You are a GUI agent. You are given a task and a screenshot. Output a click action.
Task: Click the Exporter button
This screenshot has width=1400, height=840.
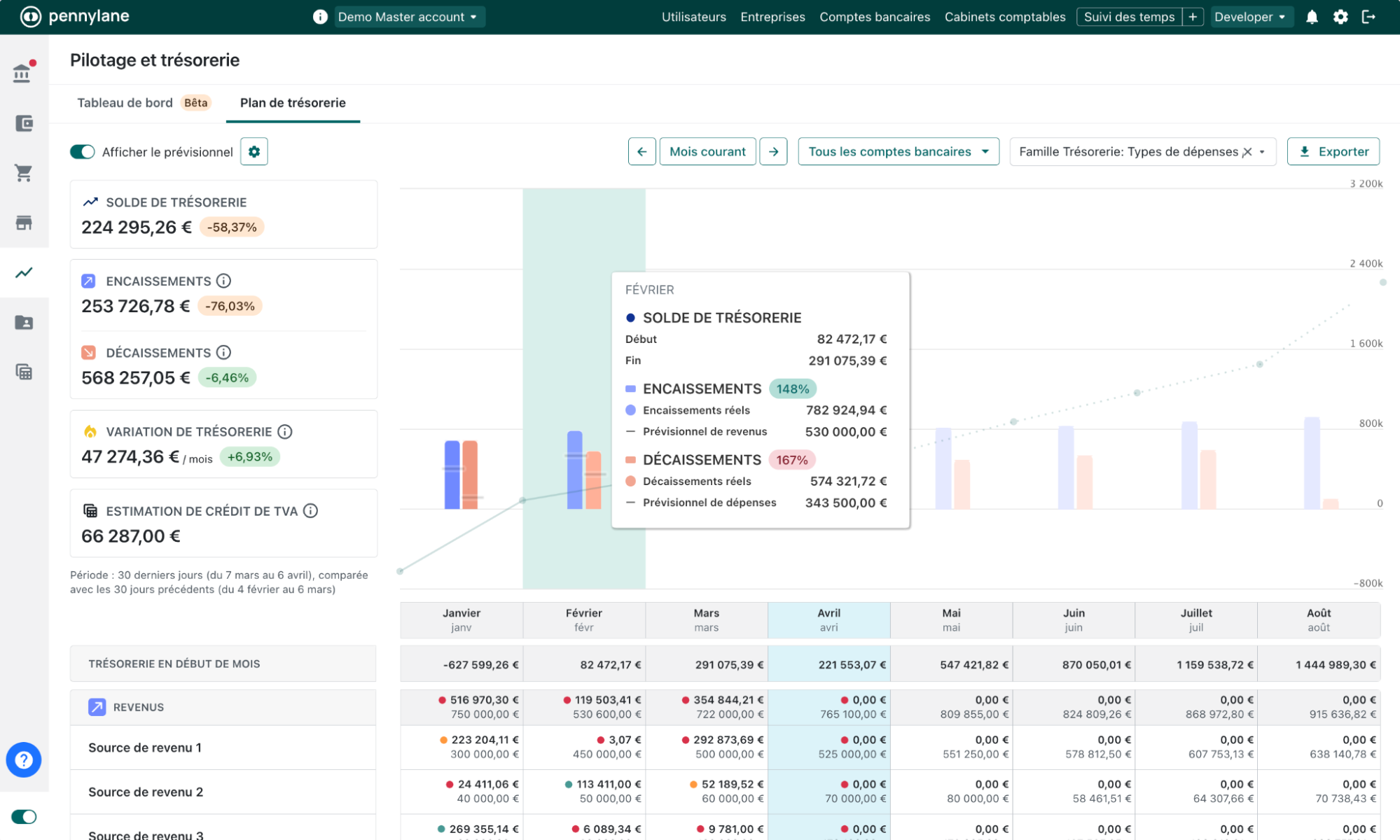coord(1333,152)
